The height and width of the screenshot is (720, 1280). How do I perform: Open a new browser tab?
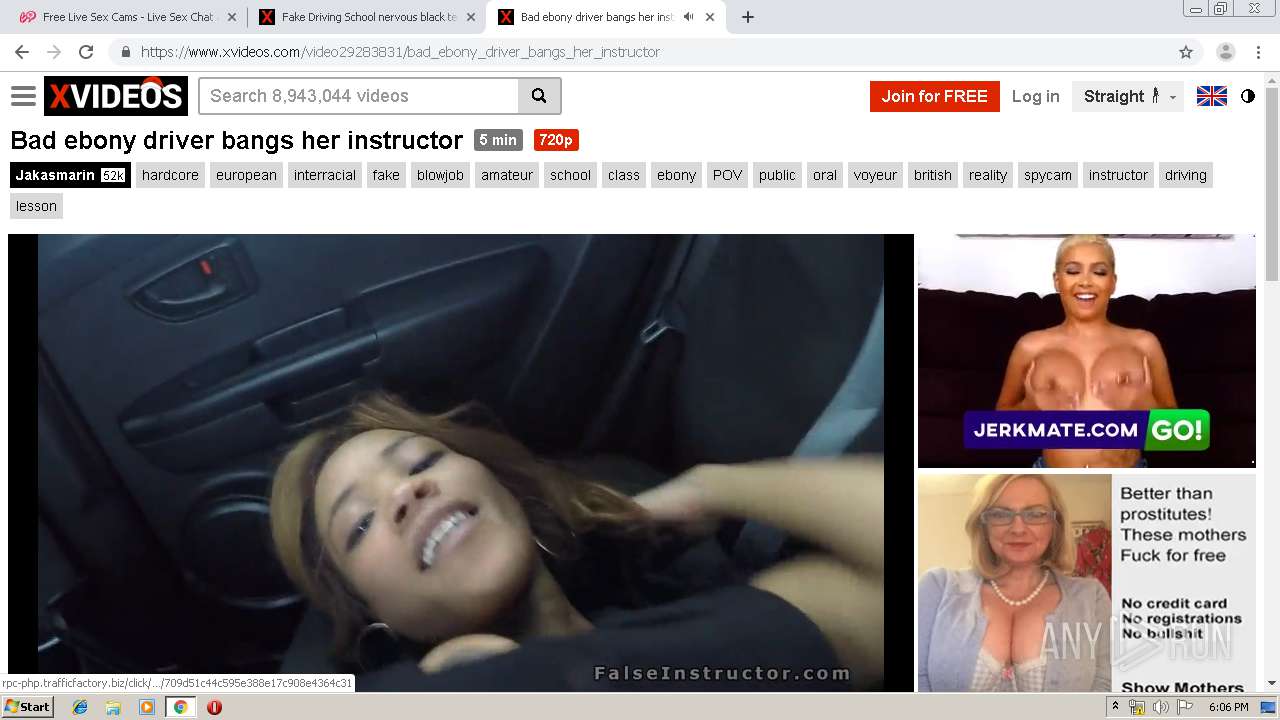[747, 17]
